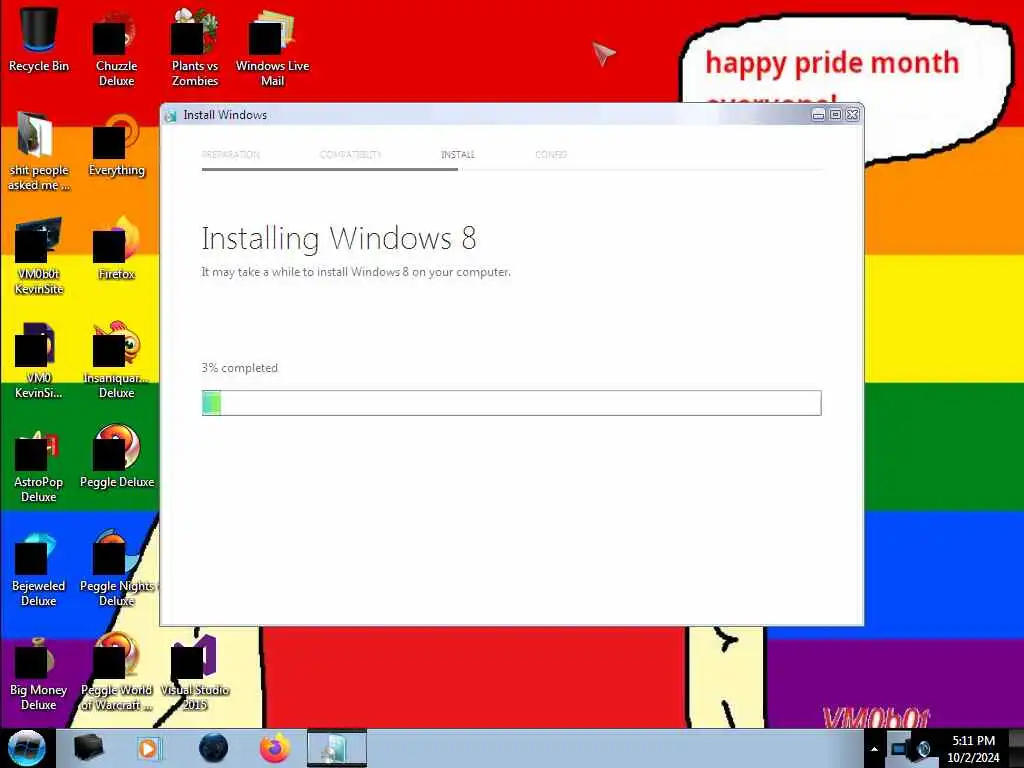The image size is (1024, 768).
Task: Launch Chuzzle Deluxe from the desktop
Action: (x=116, y=48)
